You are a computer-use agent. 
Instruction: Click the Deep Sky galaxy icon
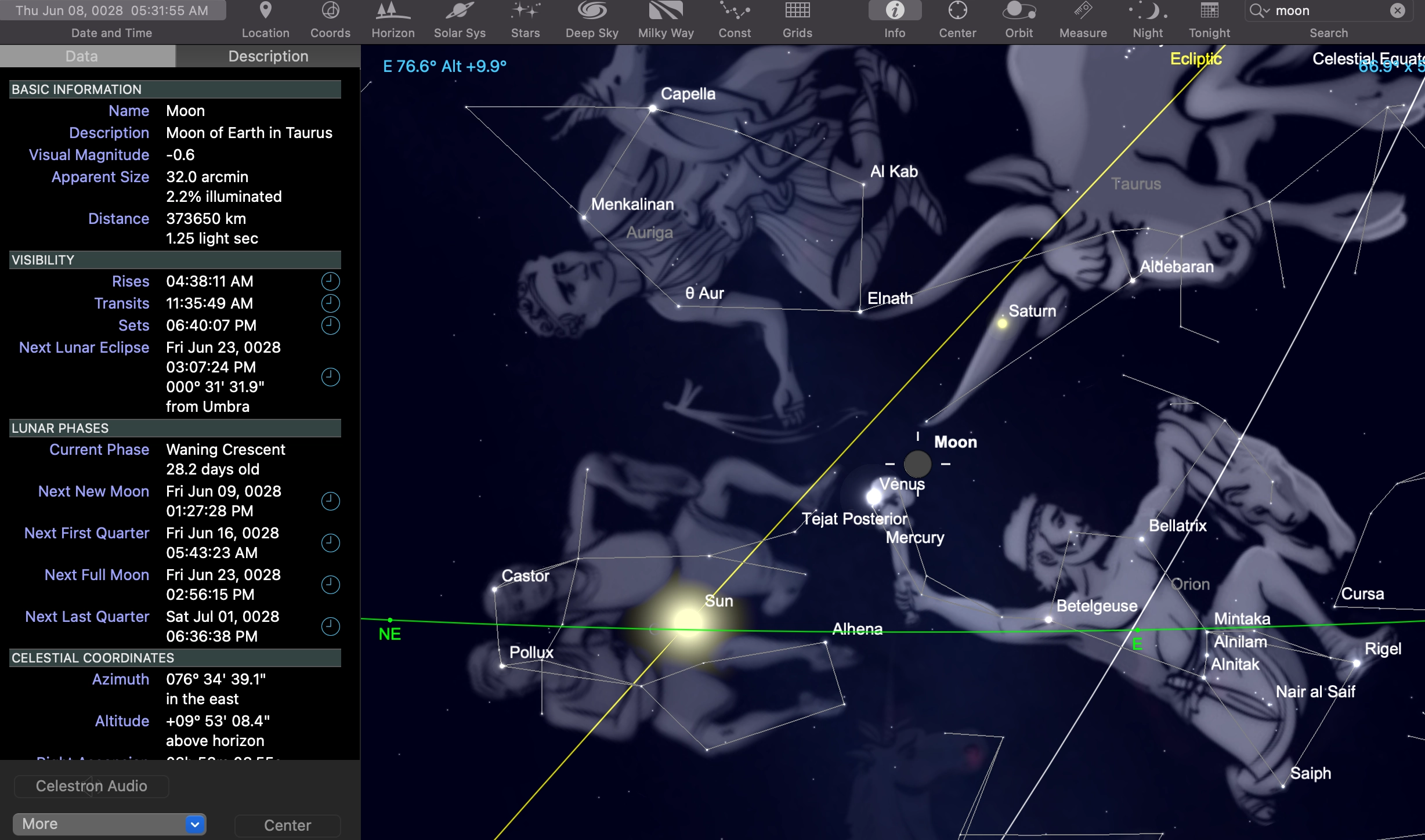[591, 11]
